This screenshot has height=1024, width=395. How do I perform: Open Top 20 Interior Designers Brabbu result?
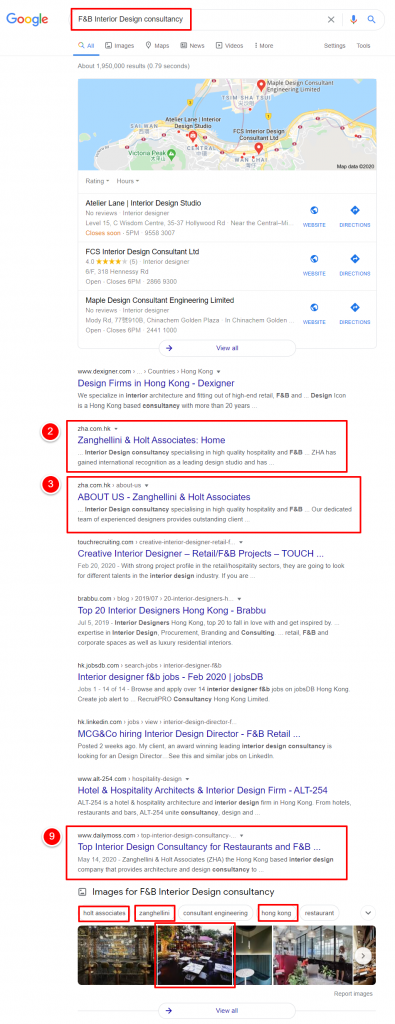(x=172, y=610)
